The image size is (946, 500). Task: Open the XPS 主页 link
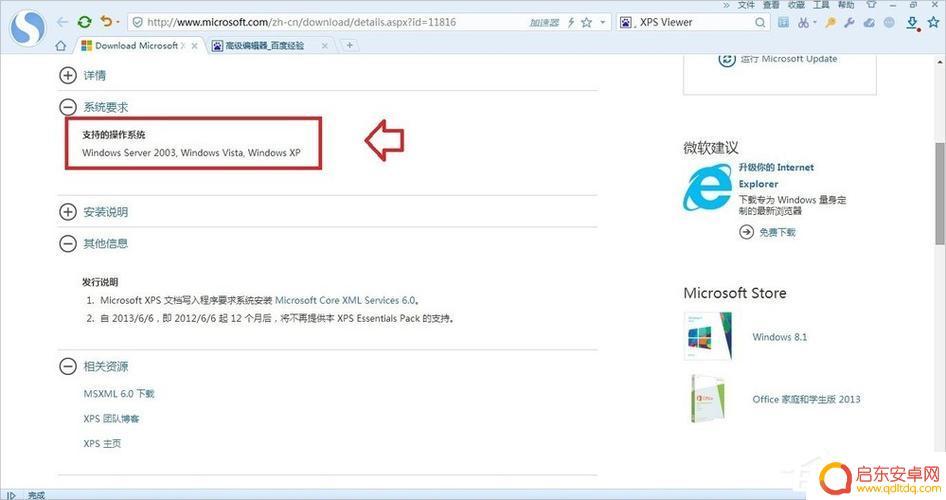(x=102, y=443)
